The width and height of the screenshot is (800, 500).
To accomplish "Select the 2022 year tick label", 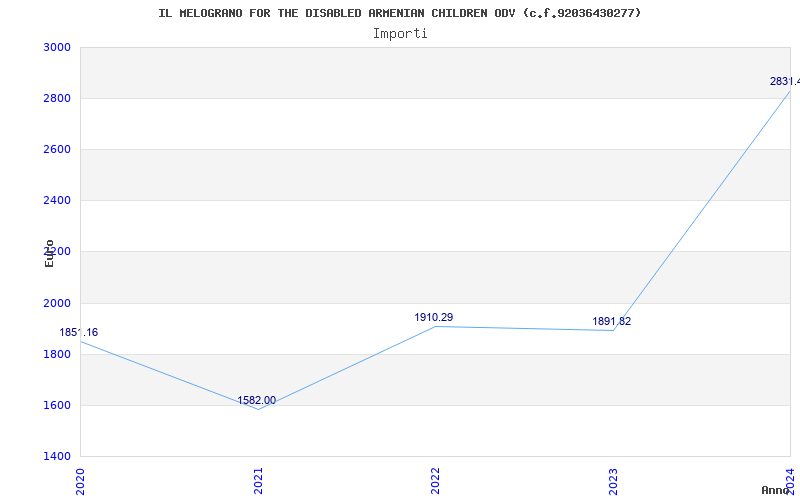I will point(436,480).
